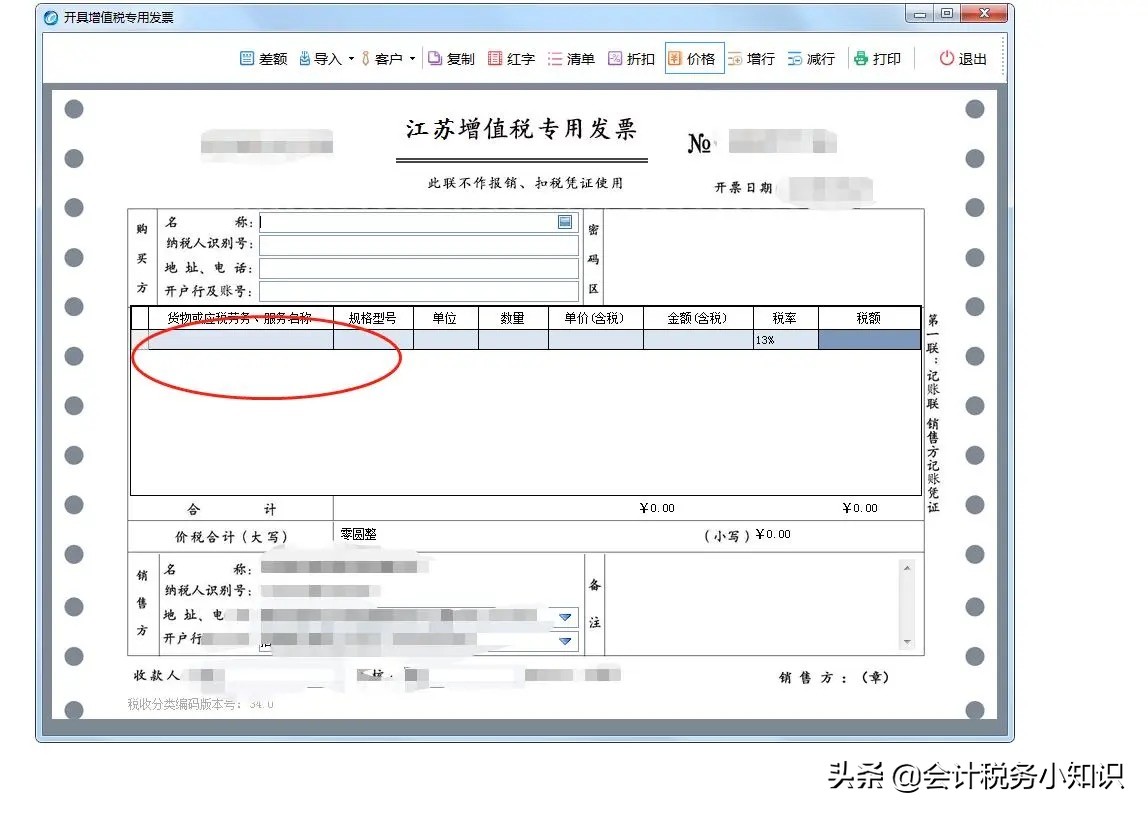Open the seller 开户行 bank account dropdown
The image size is (1148, 814).
tap(565, 640)
